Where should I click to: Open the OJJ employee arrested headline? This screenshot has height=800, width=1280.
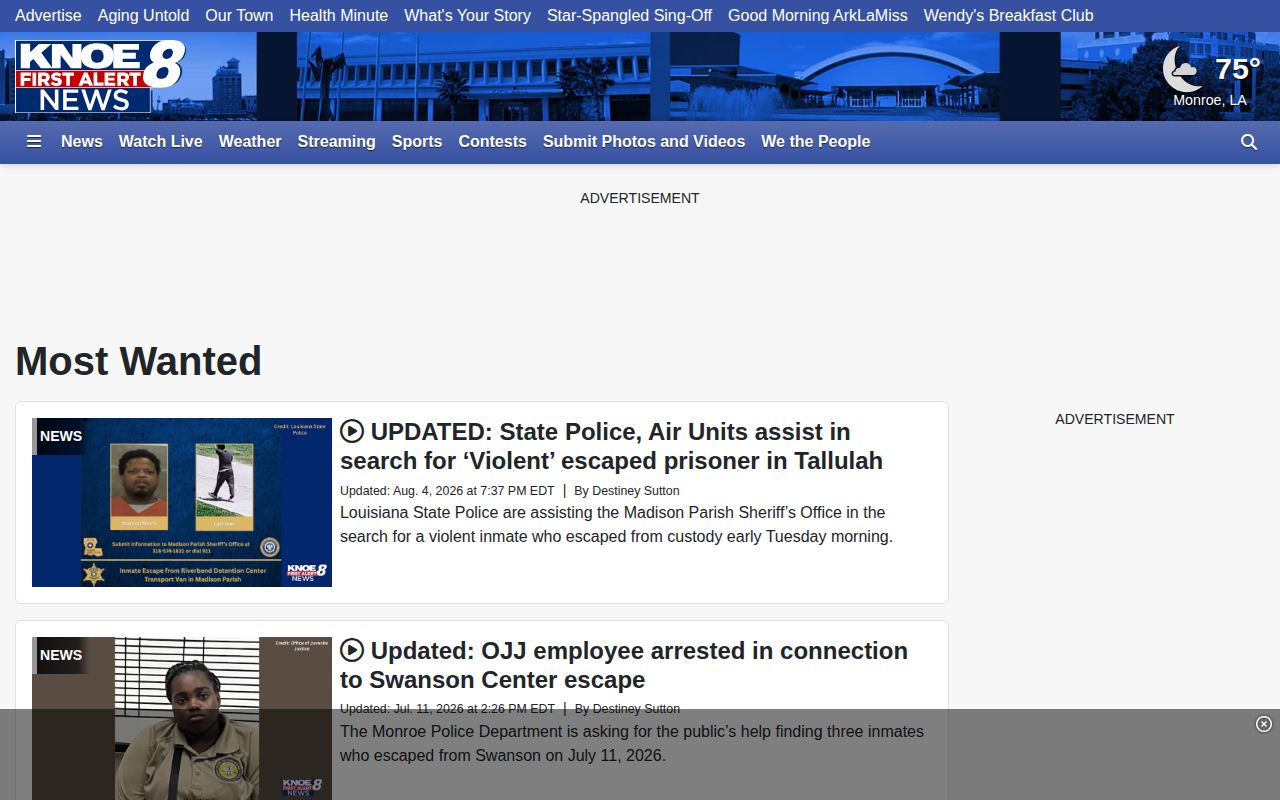pos(624,665)
